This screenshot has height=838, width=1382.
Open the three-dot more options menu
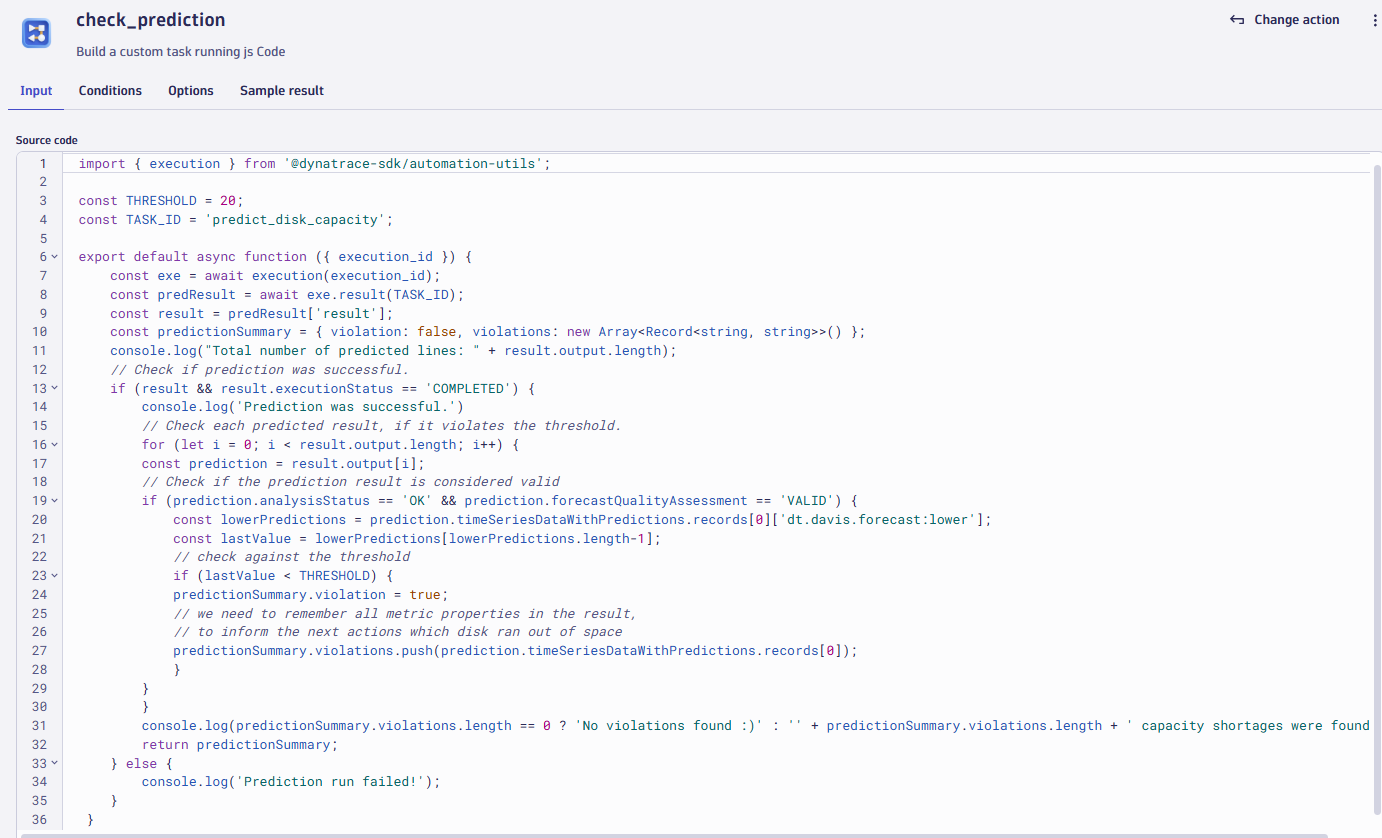[x=1374, y=20]
